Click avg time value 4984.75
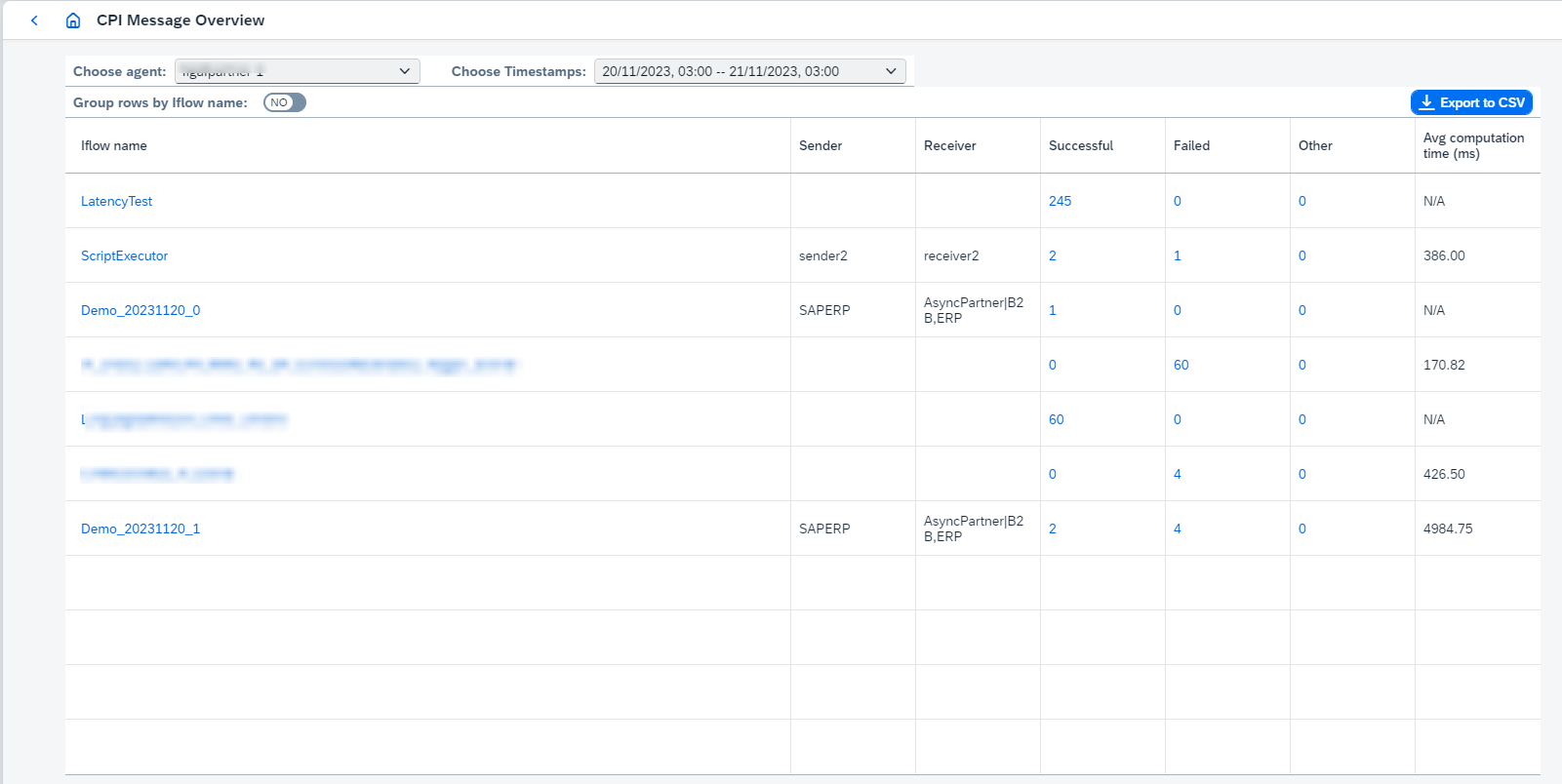Image resolution: width=1562 pixels, height=784 pixels. click(x=1448, y=529)
